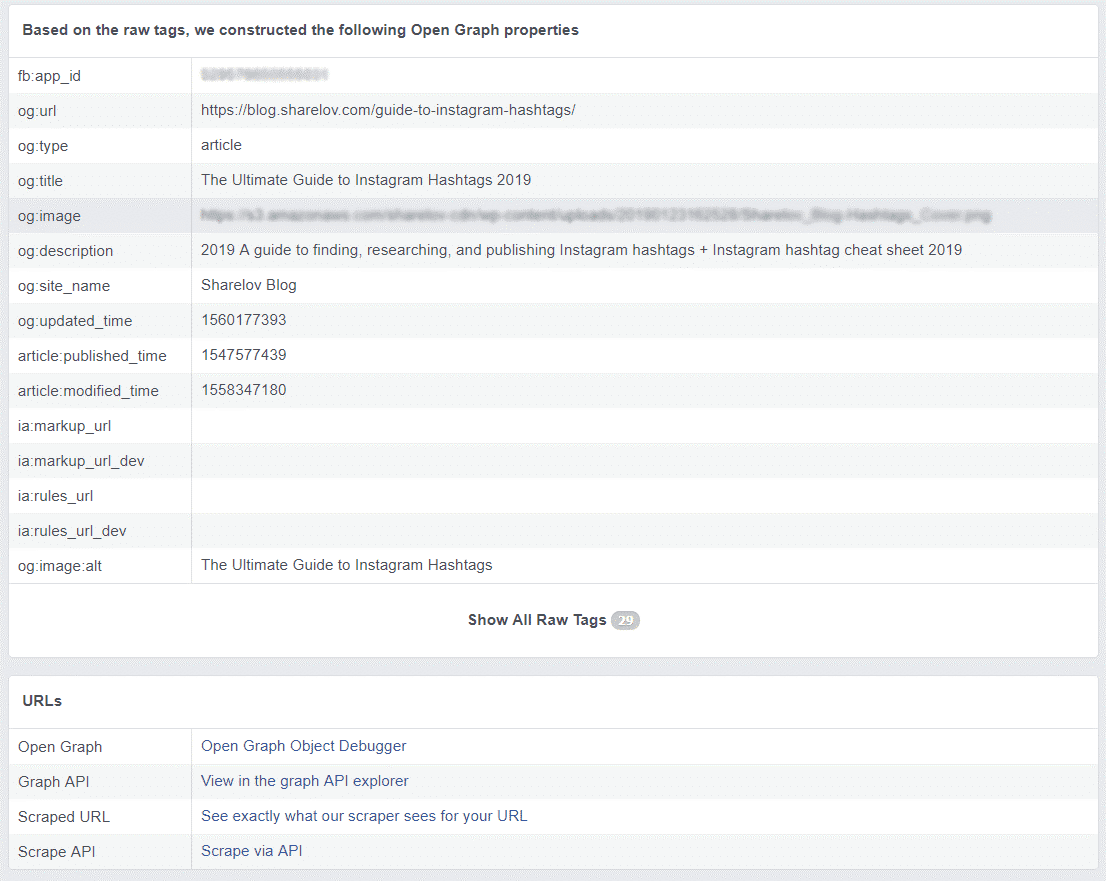
Task: Click the og:image property label
Action: point(49,216)
